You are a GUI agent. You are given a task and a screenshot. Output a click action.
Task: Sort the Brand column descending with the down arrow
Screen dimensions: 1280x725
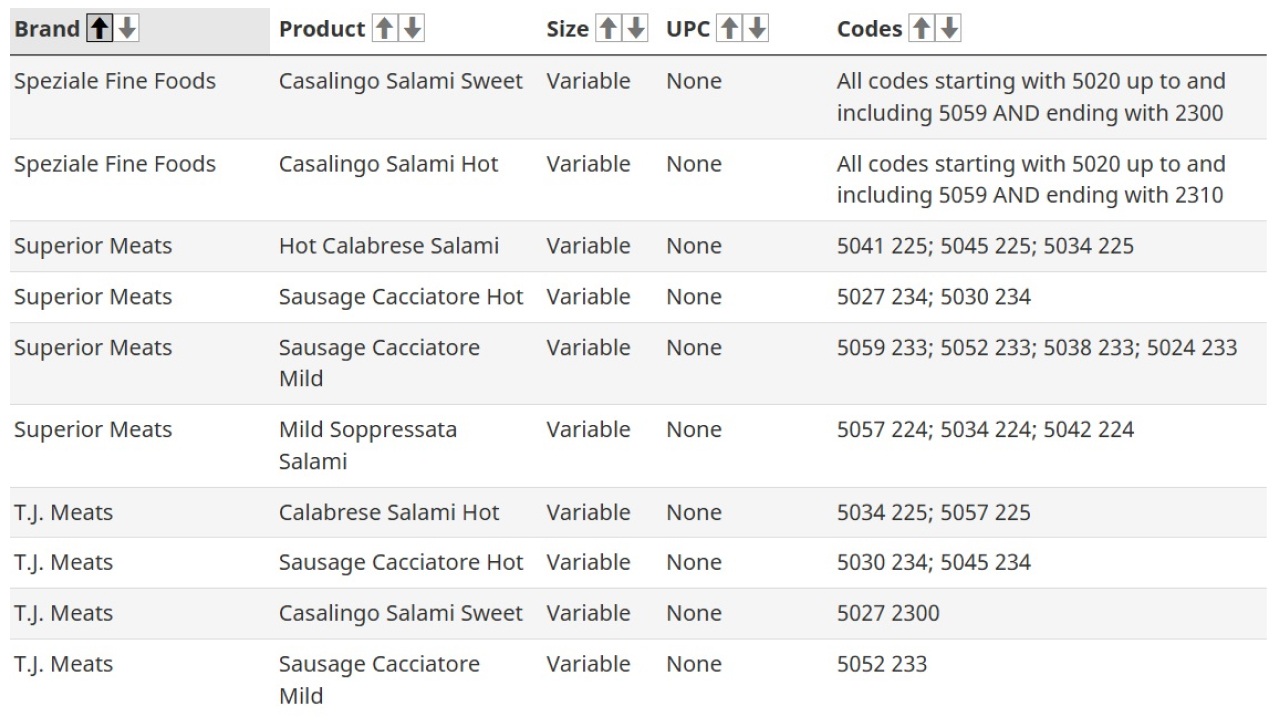coord(126,29)
